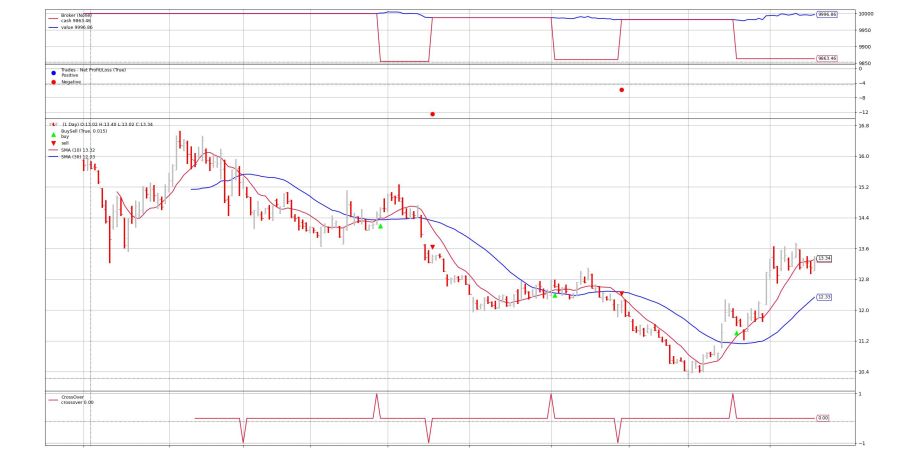The width and height of the screenshot is (900, 469).
Task: Click the 'BuySell (True, 0.015)' legend title
Action: coord(84,131)
